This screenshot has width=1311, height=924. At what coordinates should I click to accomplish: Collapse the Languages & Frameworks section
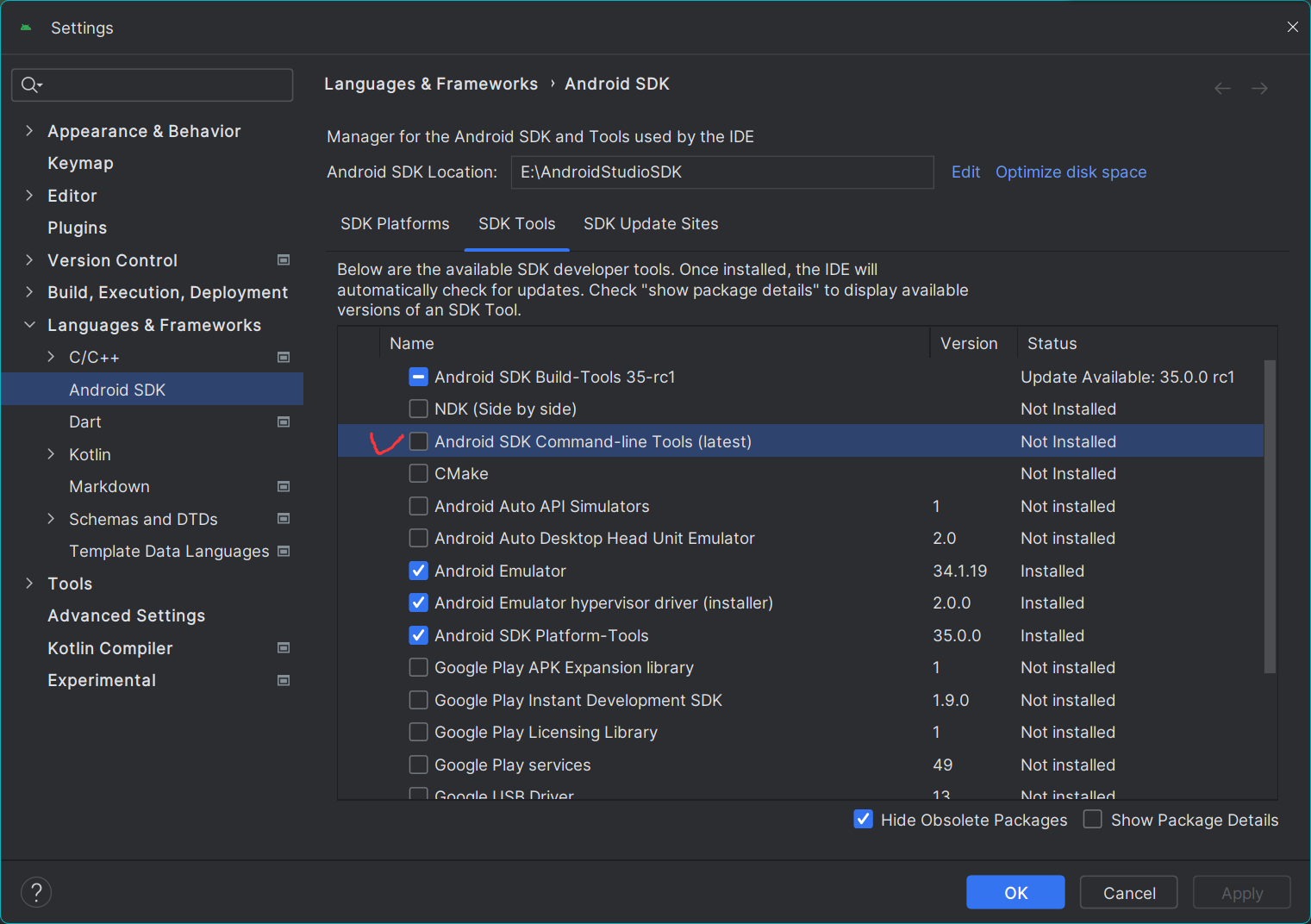click(x=28, y=325)
